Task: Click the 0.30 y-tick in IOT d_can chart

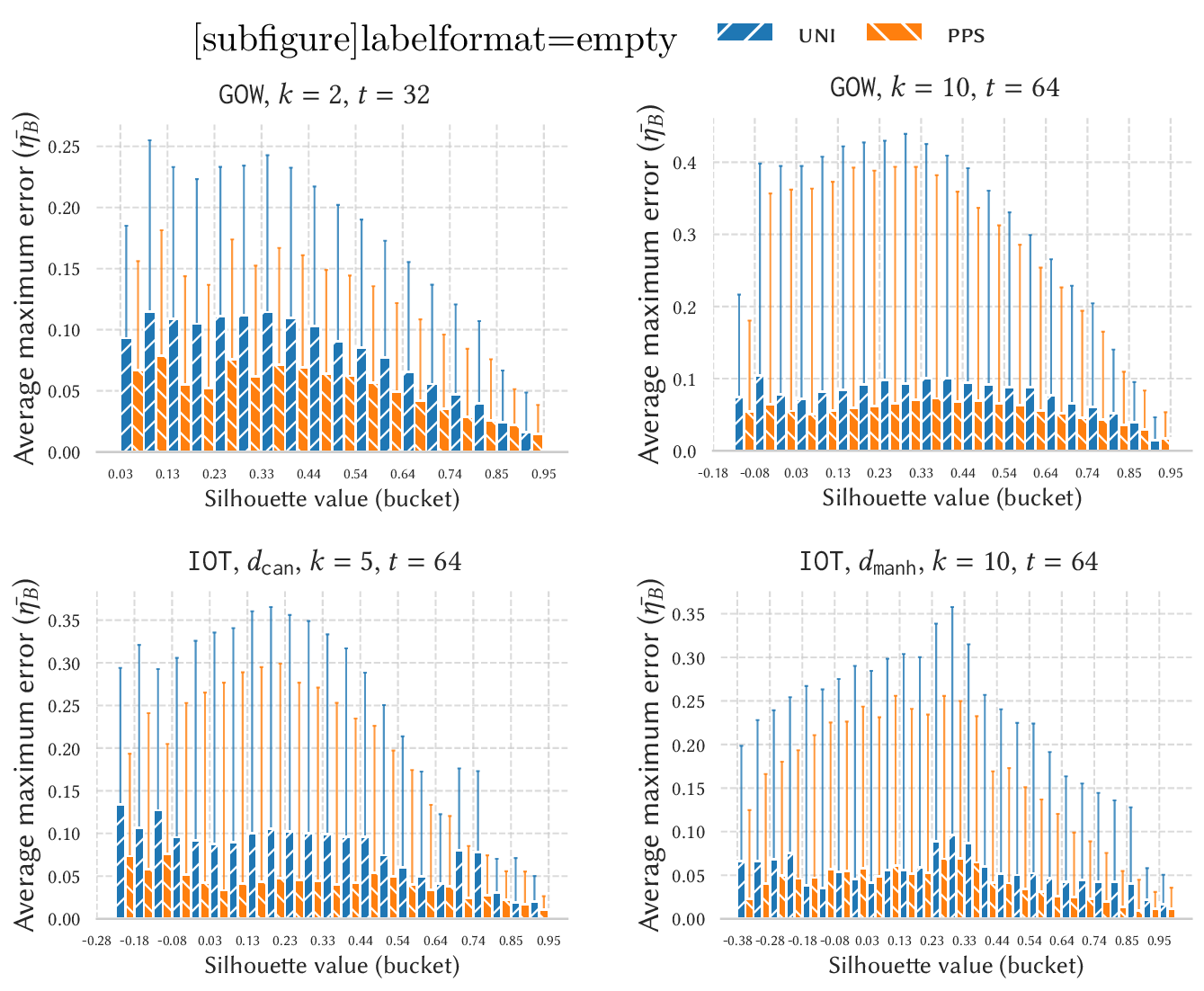Action: [66, 664]
